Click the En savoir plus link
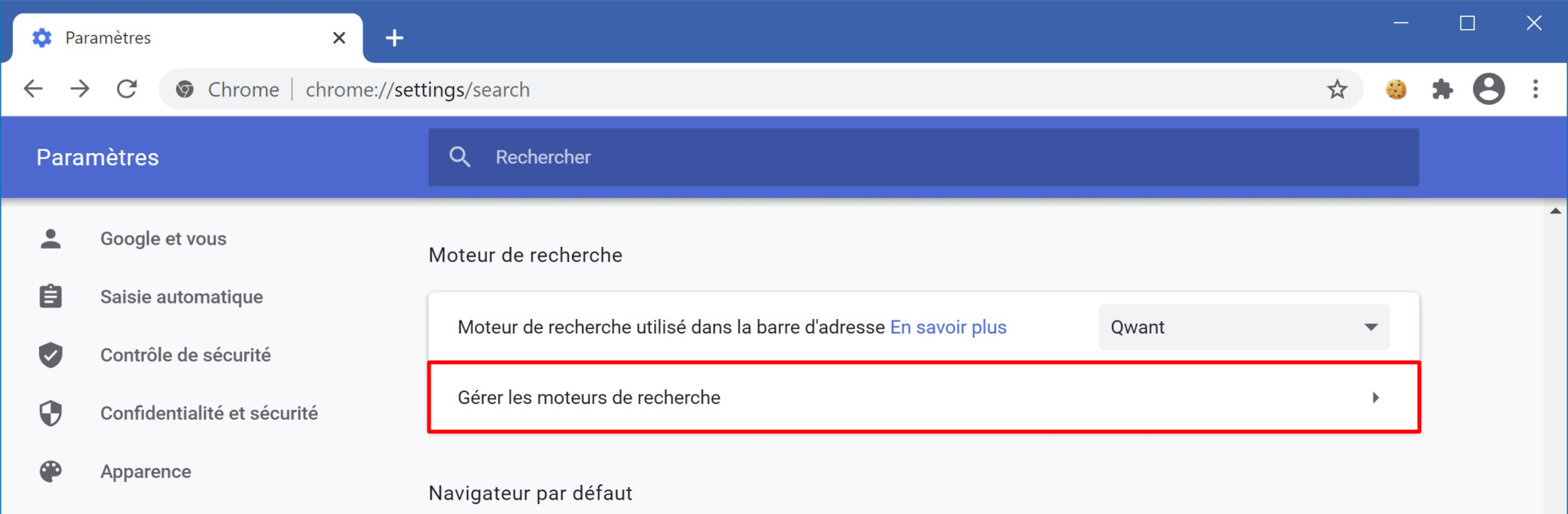Image resolution: width=1568 pixels, height=514 pixels. [x=948, y=327]
